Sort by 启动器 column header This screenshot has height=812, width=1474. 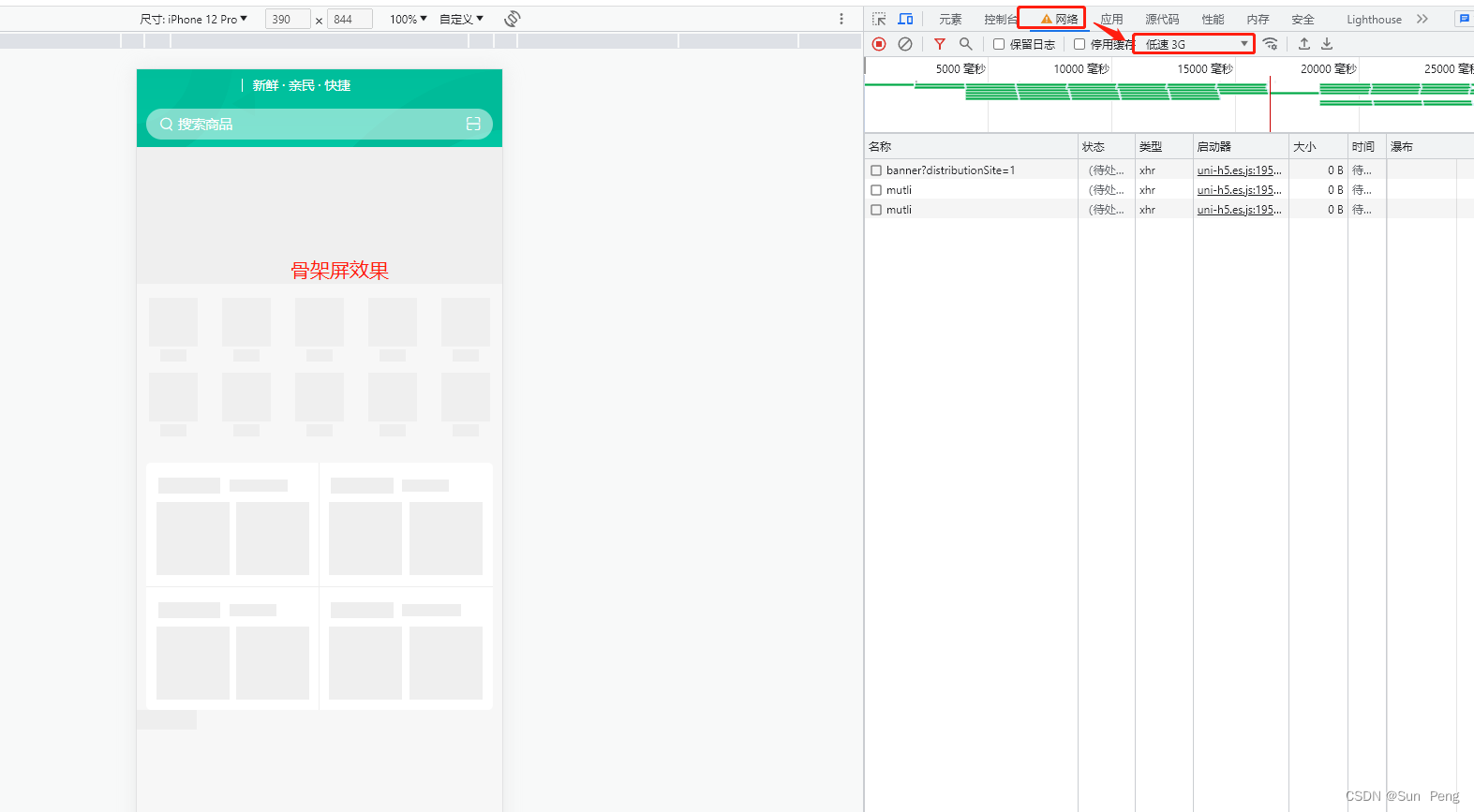click(x=1241, y=146)
